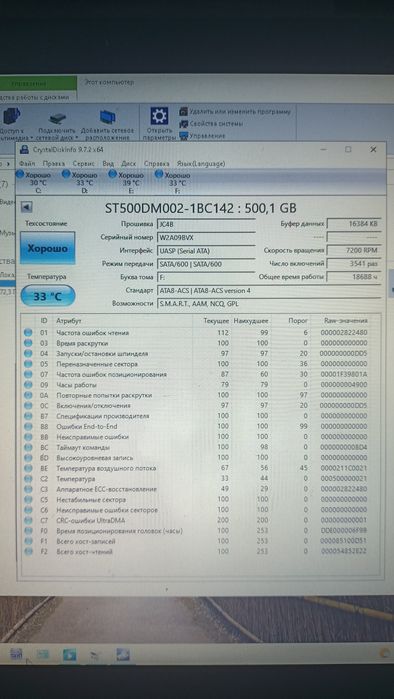
Task: Click Добавить сетевое расположение icon in Explorer
Action: coord(107,117)
